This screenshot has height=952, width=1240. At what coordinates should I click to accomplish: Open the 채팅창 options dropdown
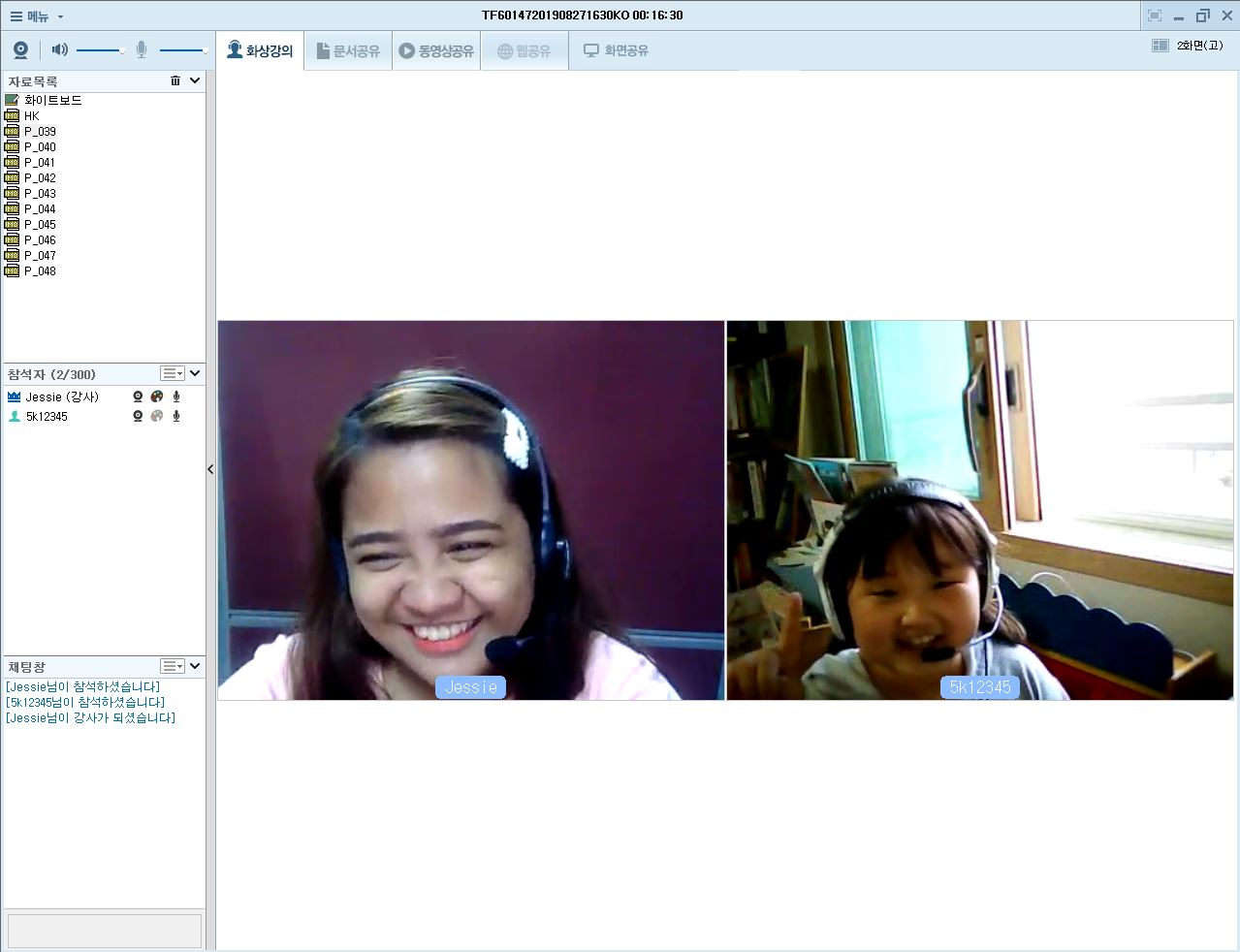(x=173, y=666)
